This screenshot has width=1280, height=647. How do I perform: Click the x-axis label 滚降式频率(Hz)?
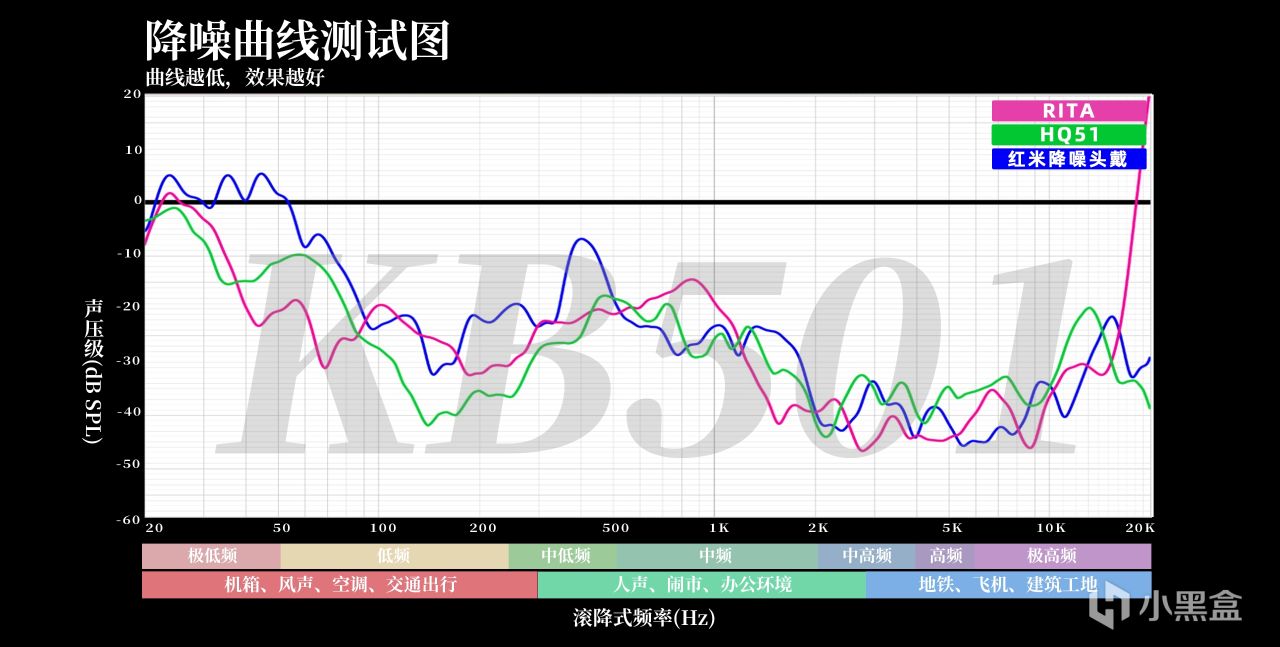pos(645,618)
